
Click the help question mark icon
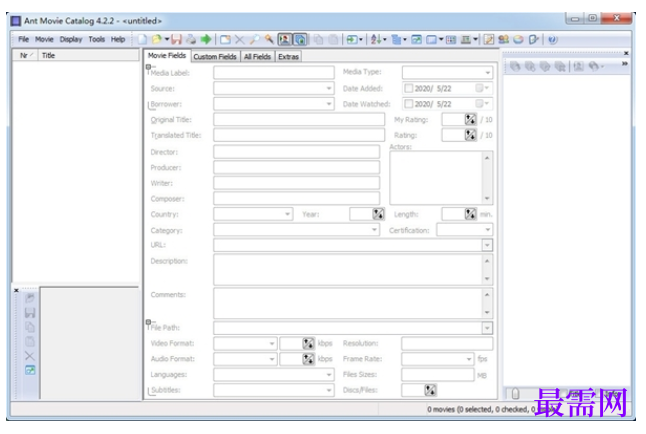(x=552, y=40)
